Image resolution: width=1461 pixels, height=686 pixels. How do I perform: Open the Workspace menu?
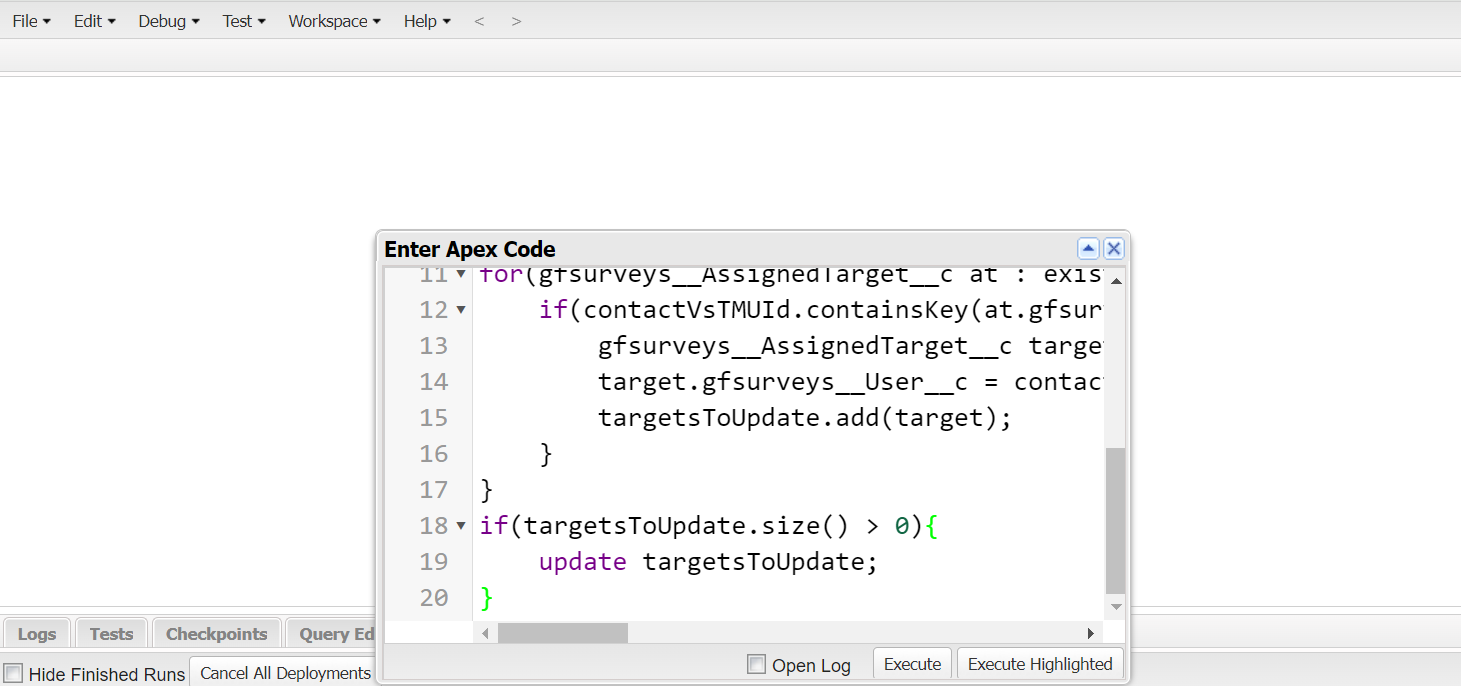pyautogui.click(x=334, y=21)
